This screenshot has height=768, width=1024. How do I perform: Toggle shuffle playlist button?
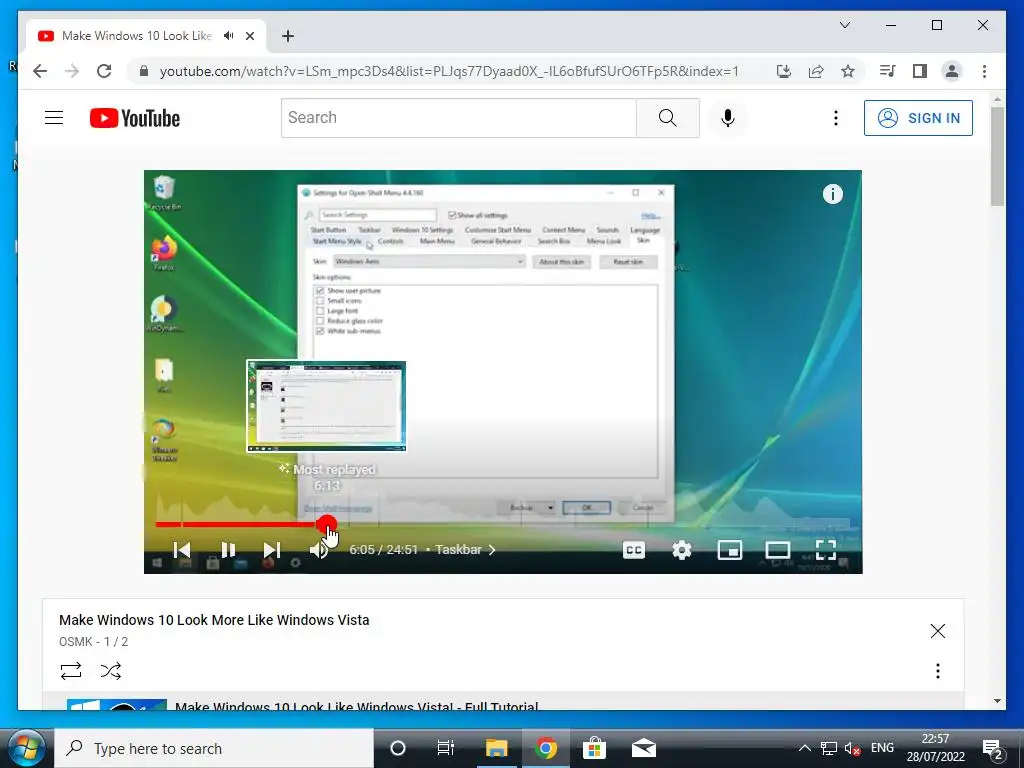point(111,671)
